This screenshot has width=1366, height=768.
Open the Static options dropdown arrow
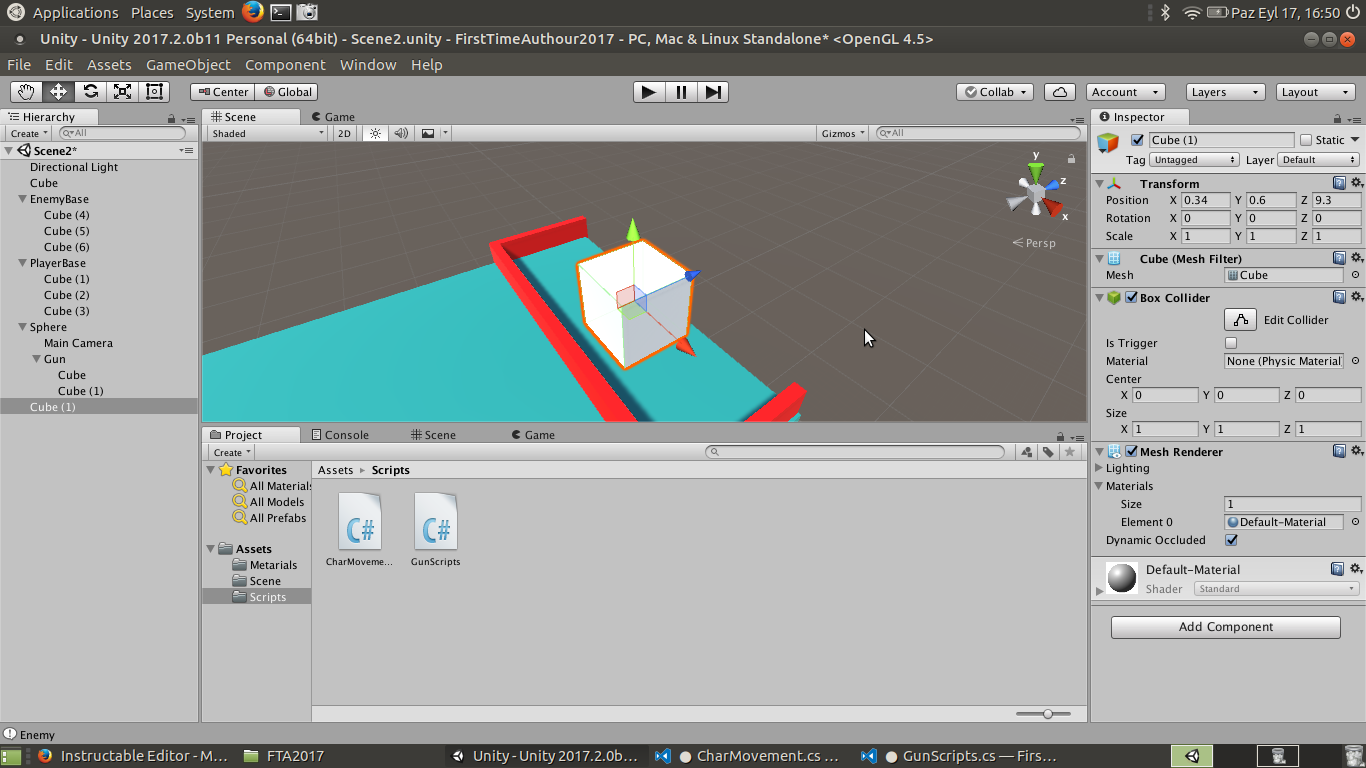(x=1355, y=140)
